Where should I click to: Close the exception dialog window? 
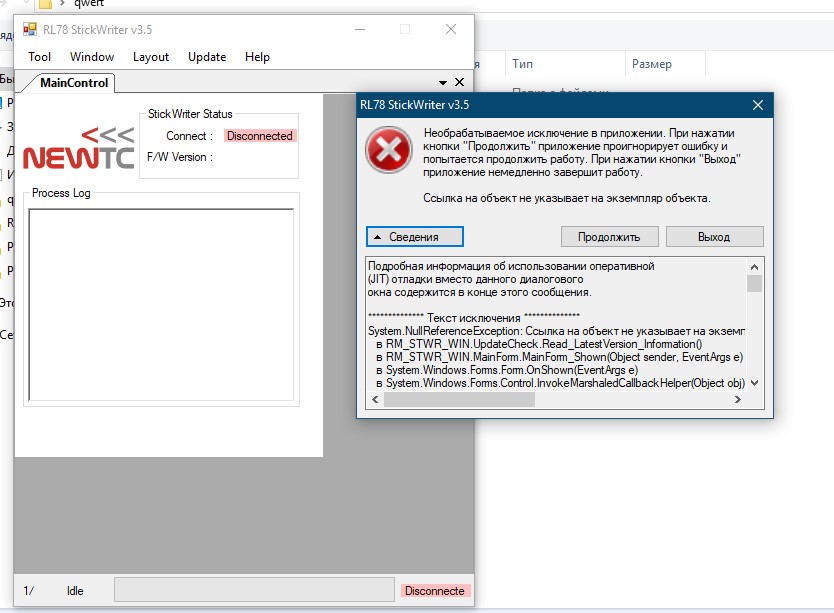click(758, 104)
